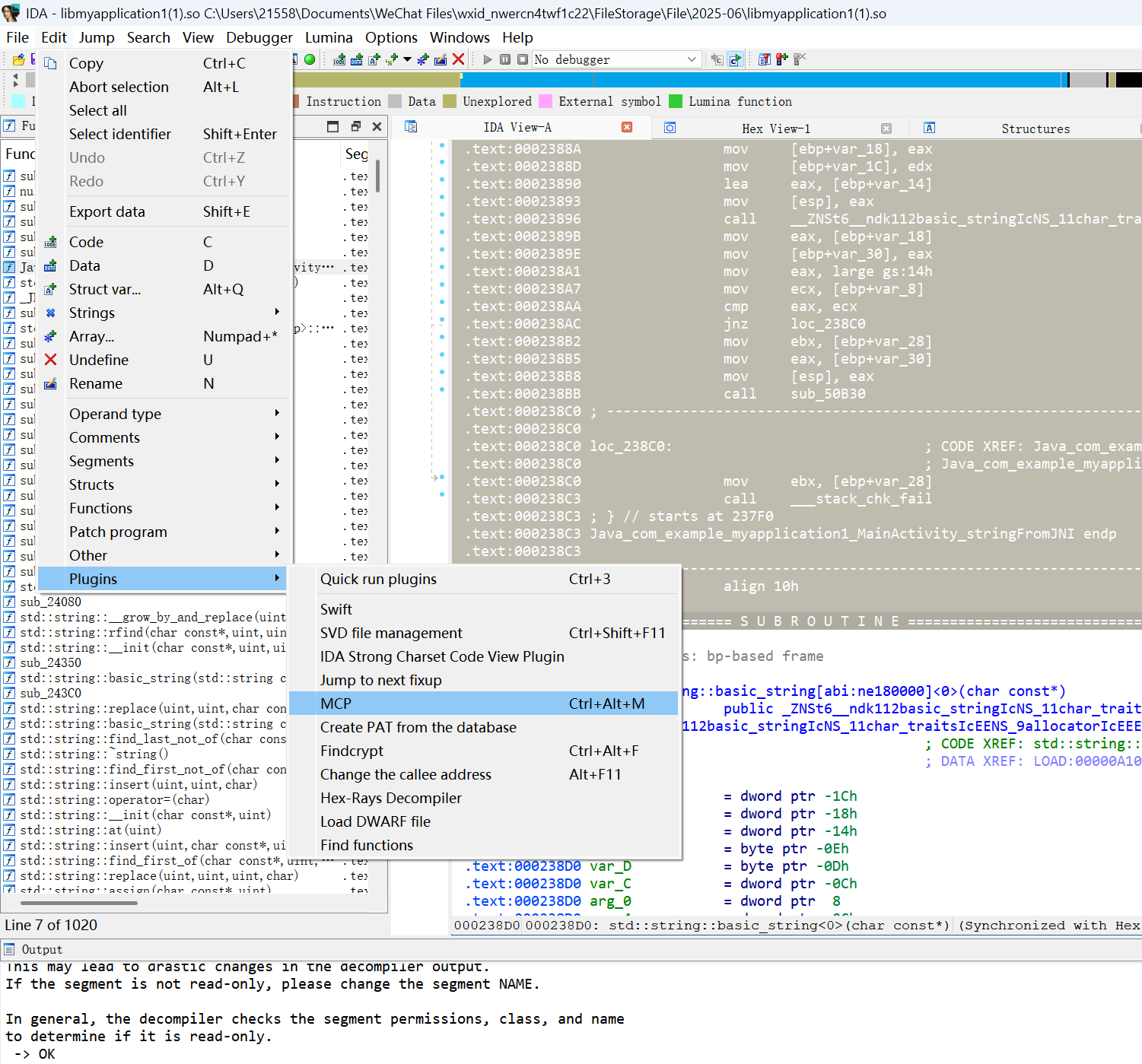Screen dimensions: 1142x1064
Task: Select sub_24350 in the Functions list
Action: click(50, 662)
